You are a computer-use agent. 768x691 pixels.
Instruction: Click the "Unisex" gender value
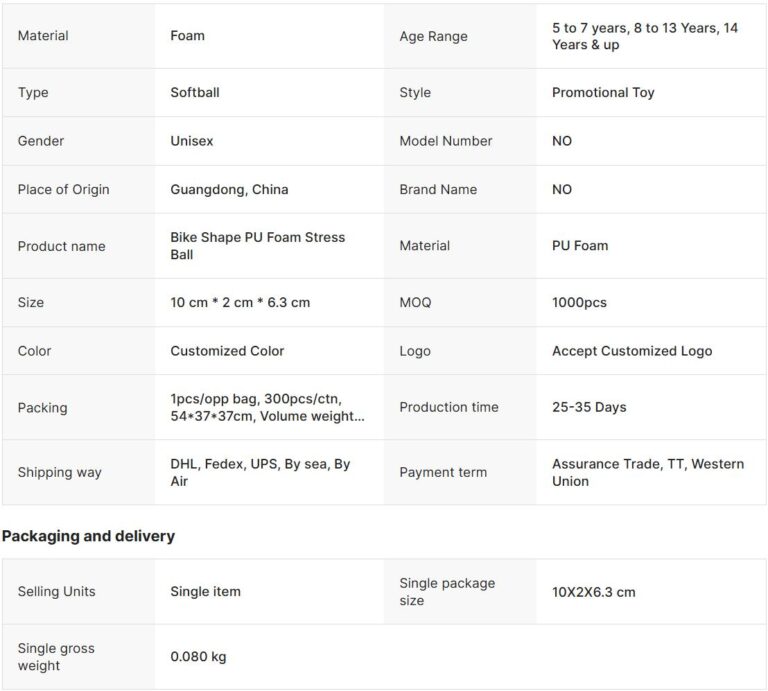(192, 141)
